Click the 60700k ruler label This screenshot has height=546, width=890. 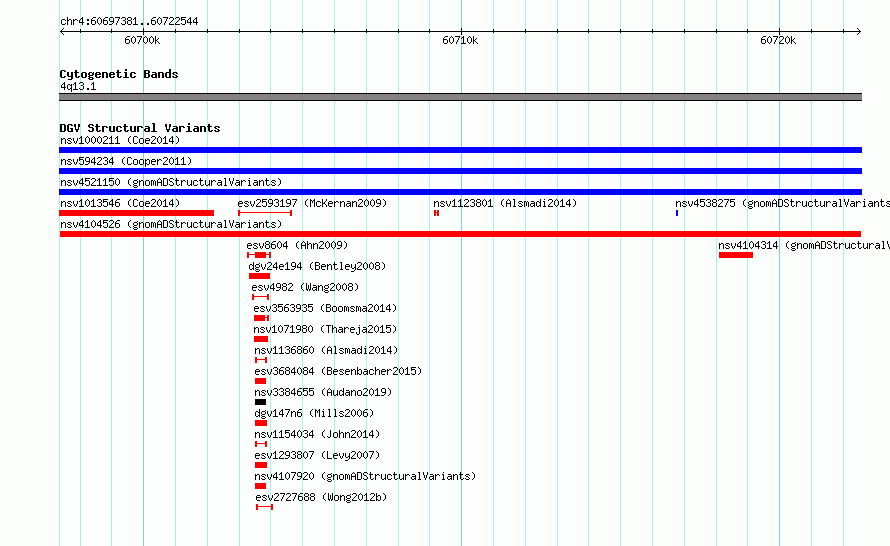[x=142, y=40]
